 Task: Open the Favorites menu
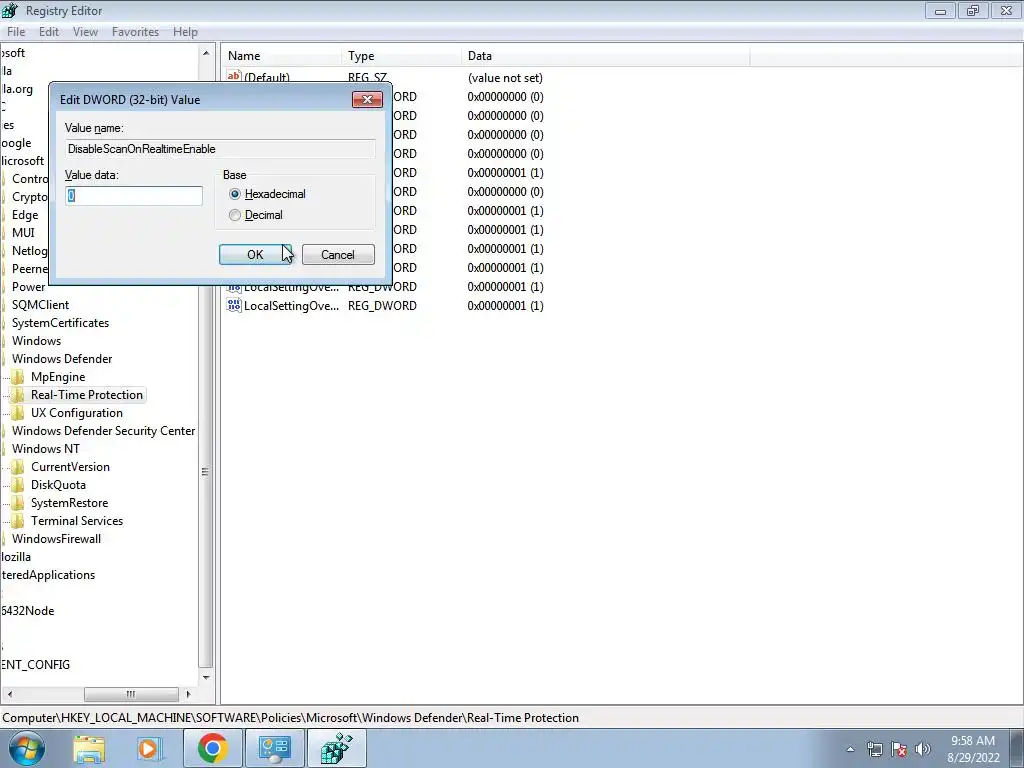click(x=135, y=31)
